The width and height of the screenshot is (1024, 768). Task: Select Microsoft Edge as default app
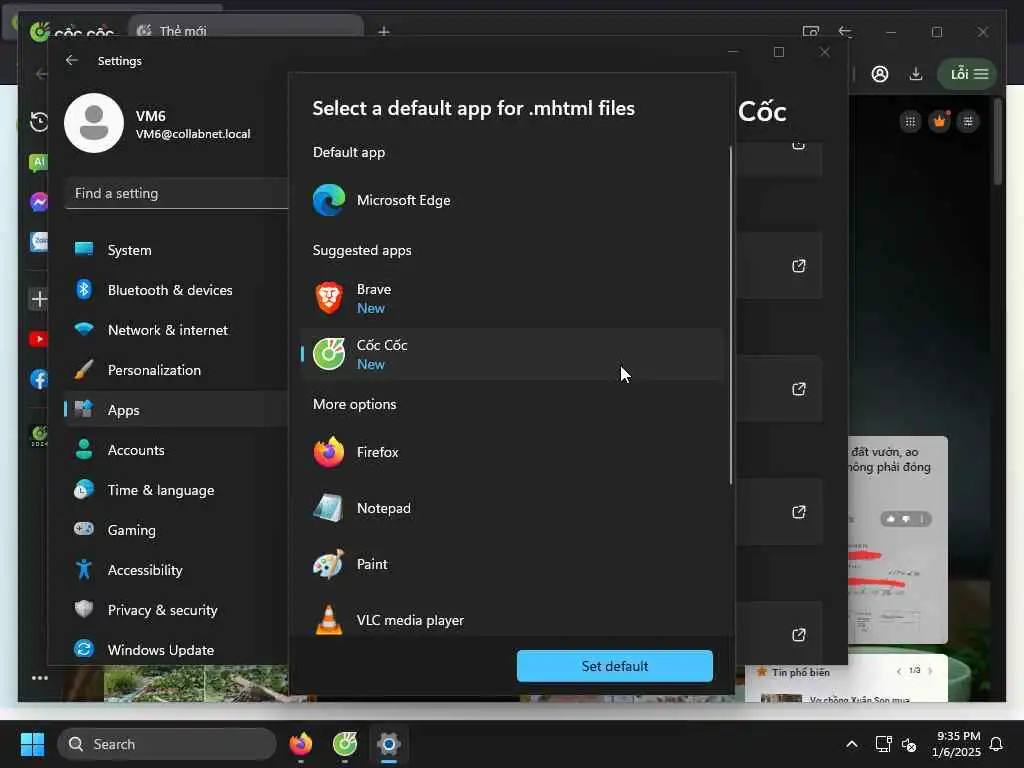click(x=513, y=200)
